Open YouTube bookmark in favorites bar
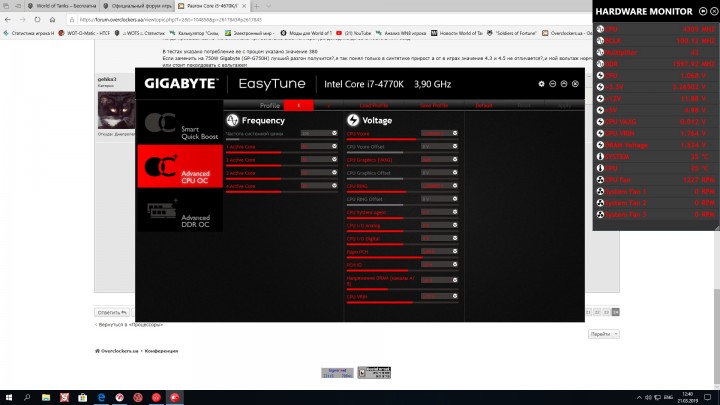Image resolution: width=720 pixels, height=405 pixels. [x=354, y=33]
